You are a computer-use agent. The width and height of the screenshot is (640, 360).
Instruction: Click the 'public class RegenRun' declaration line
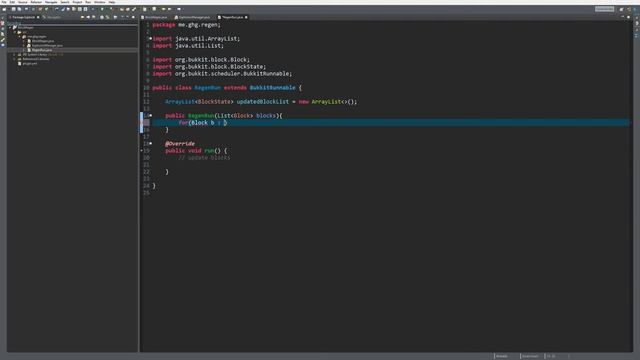227,88
